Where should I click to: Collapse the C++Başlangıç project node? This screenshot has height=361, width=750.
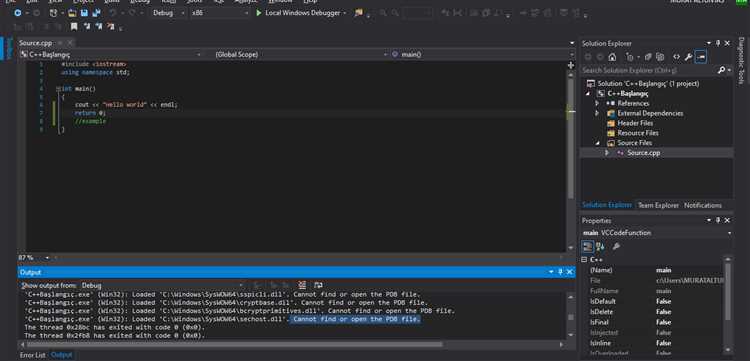pos(587,94)
